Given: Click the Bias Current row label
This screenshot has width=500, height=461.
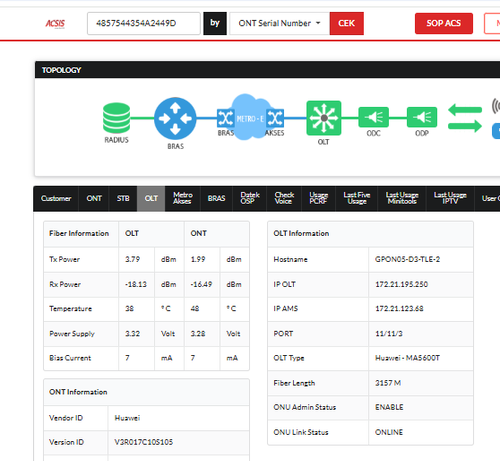Looking at the screenshot, I should coord(70,358).
